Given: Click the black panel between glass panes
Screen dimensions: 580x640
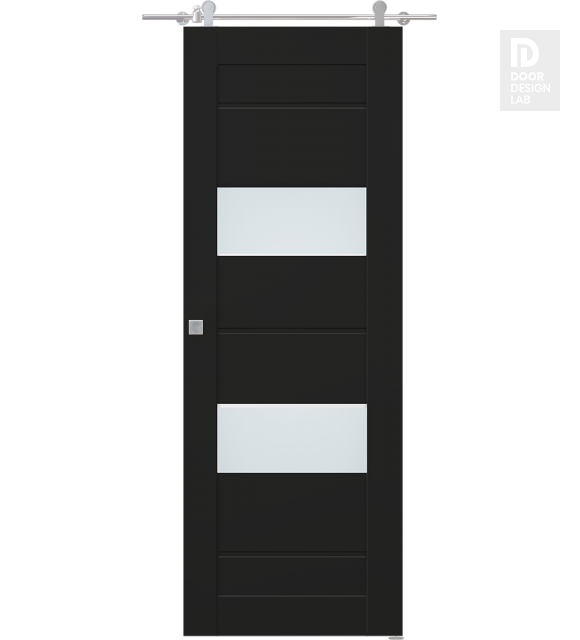Looking at the screenshot, I should 291,293.
